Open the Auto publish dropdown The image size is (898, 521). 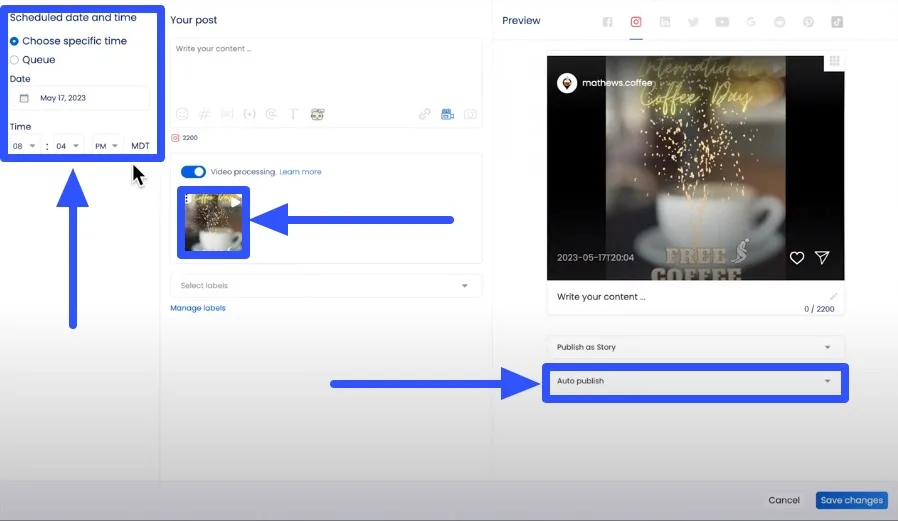click(x=695, y=381)
